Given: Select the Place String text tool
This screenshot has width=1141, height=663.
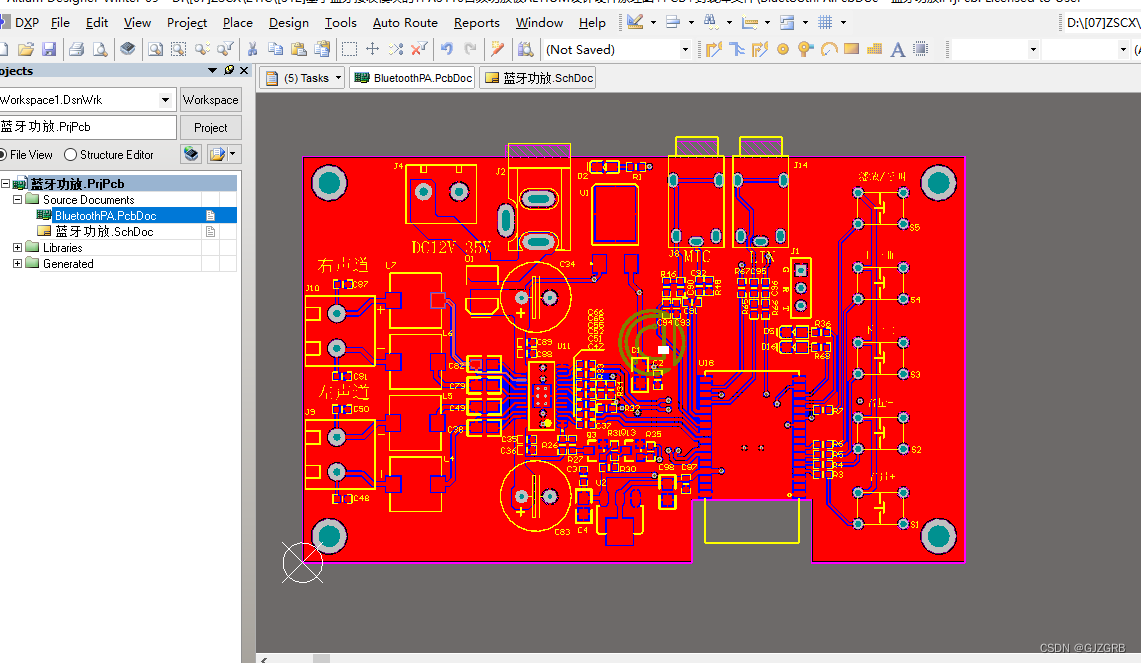Looking at the screenshot, I should click(x=897, y=49).
